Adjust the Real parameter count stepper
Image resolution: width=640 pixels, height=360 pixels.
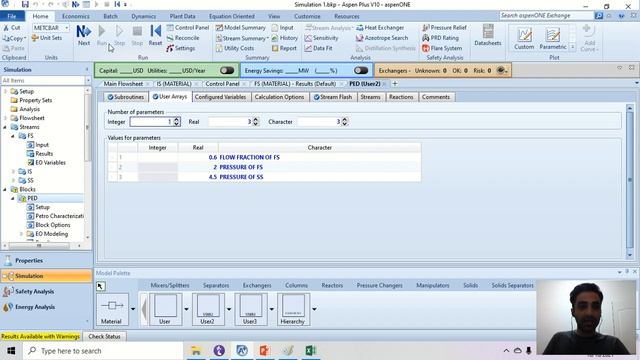click(256, 122)
